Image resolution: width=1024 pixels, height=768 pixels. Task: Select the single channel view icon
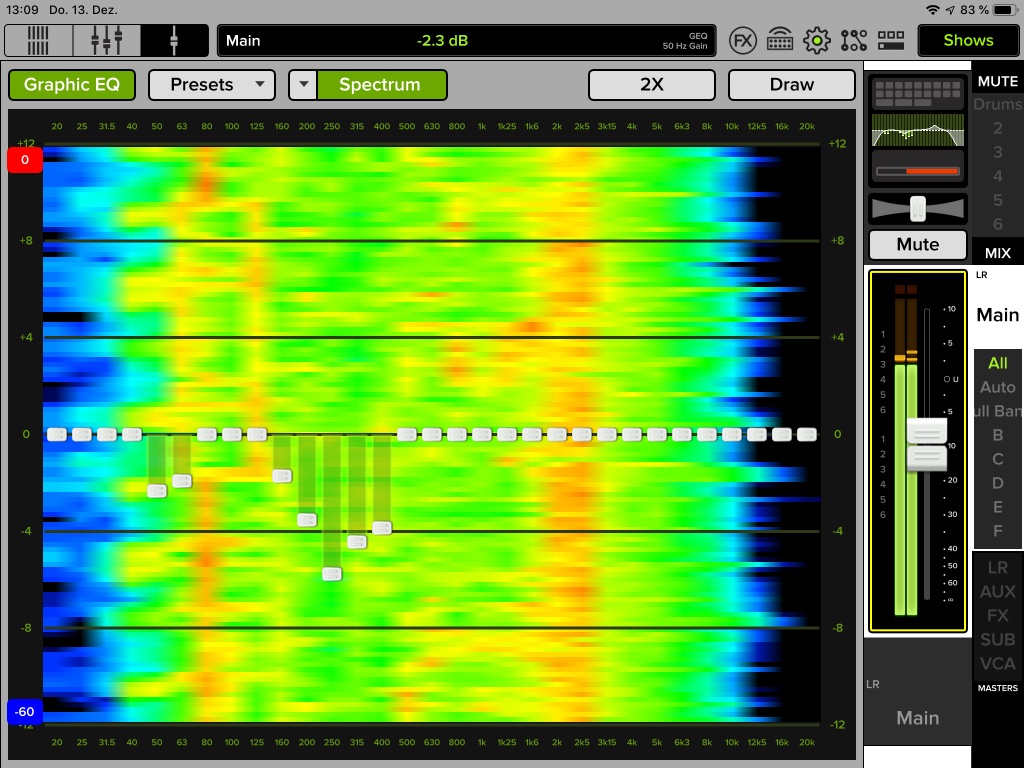(174, 41)
